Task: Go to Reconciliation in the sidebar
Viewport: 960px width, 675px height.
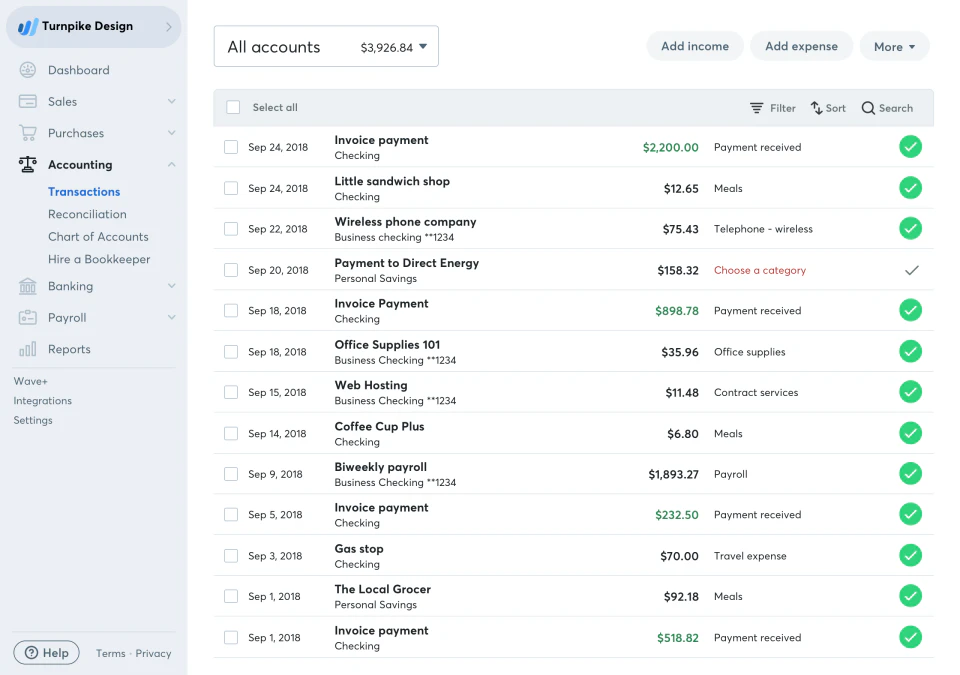Action: [x=87, y=214]
